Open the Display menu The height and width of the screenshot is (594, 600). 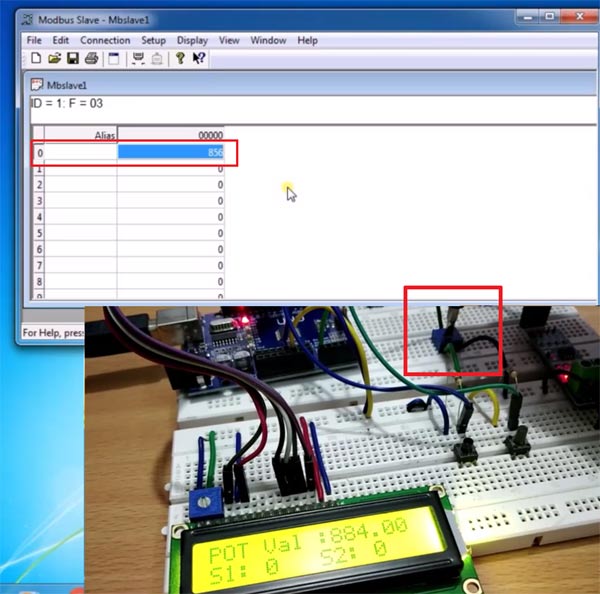[192, 40]
